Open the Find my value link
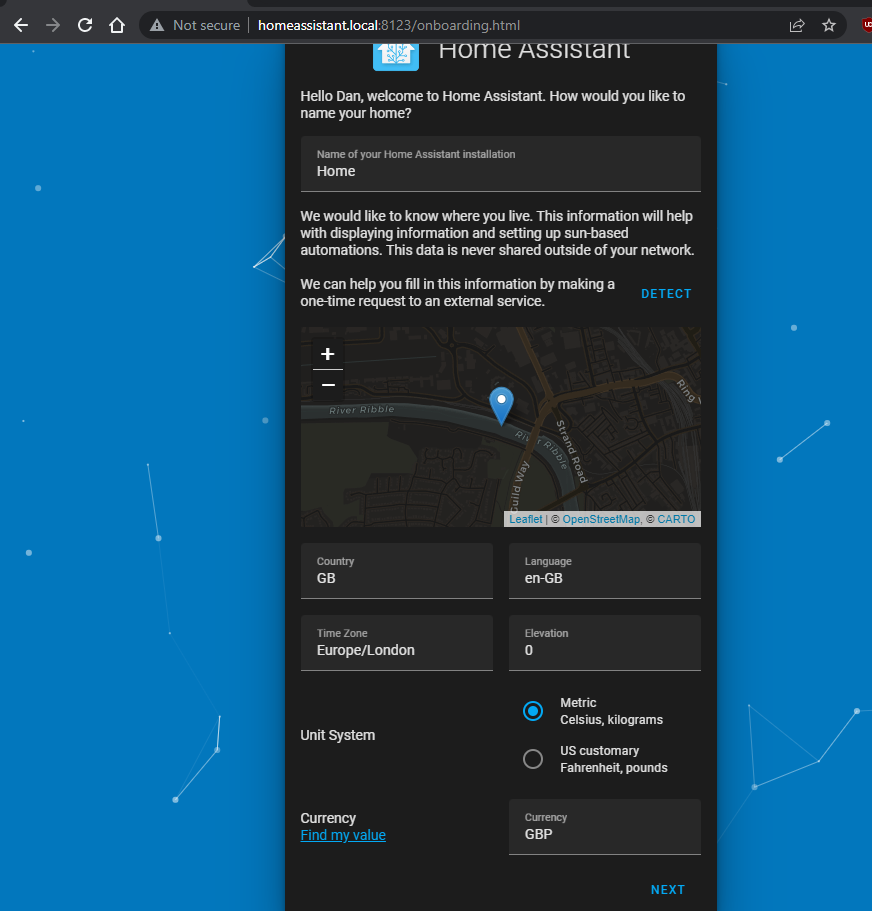Viewport: 872px width, 911px height. tap(343, 835)
